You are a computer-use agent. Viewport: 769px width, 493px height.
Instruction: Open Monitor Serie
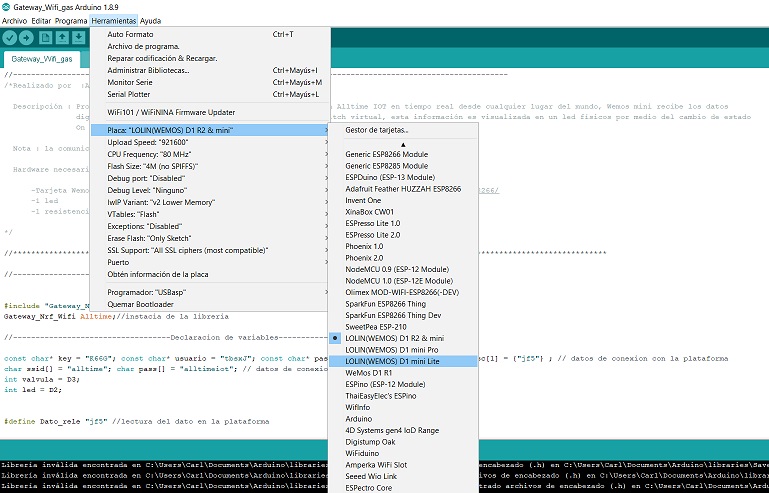210,82
